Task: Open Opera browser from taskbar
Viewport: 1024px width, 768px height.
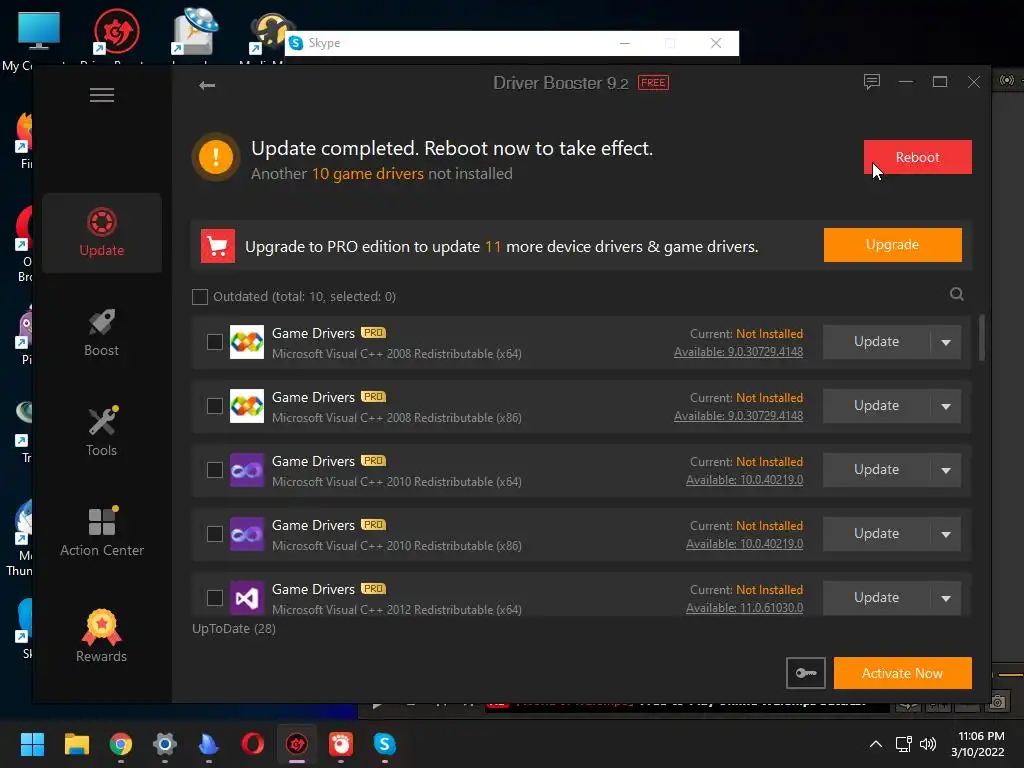Action: pyautogui.click(x=253, y=744)
